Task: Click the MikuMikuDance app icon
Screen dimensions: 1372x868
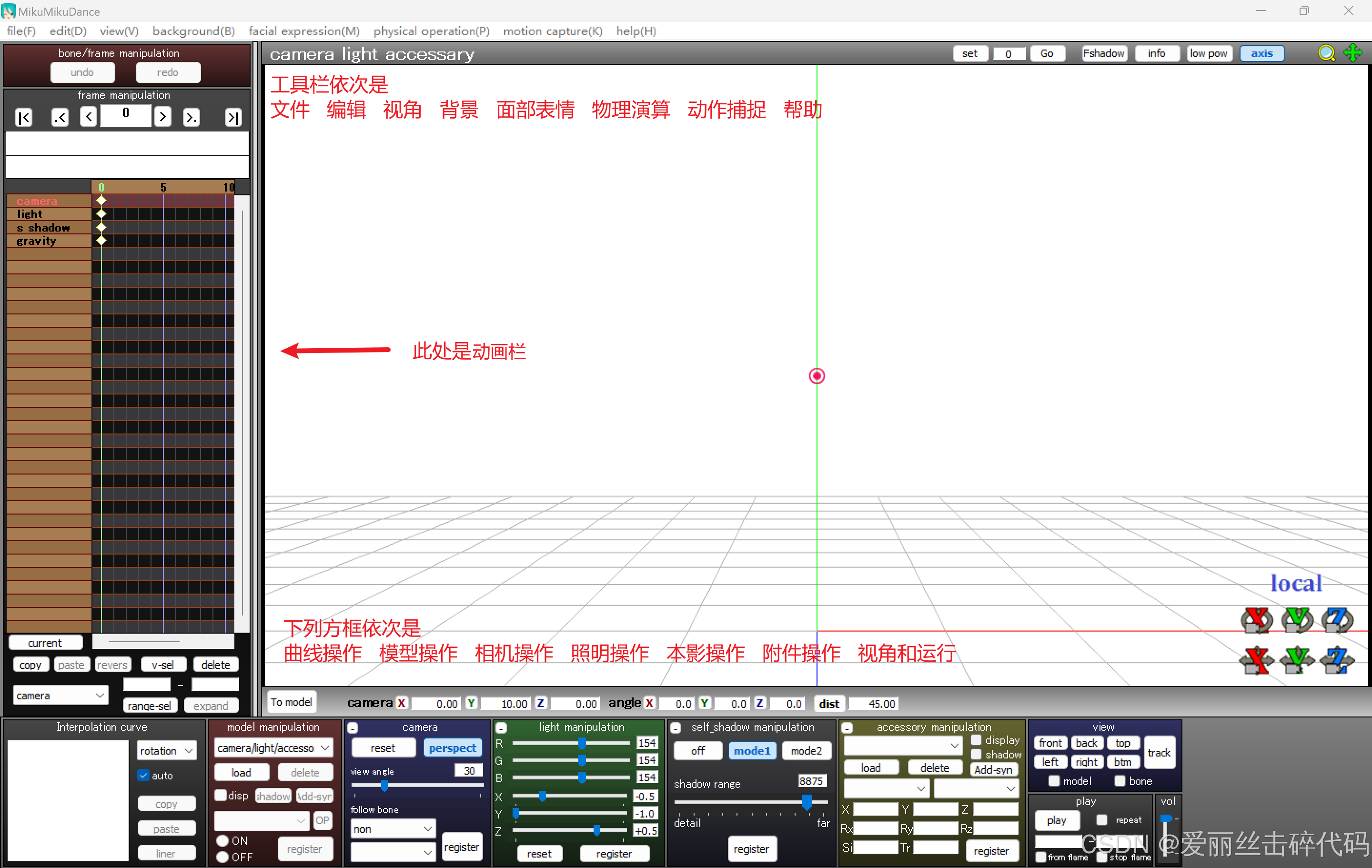Action: coord(9,11)
